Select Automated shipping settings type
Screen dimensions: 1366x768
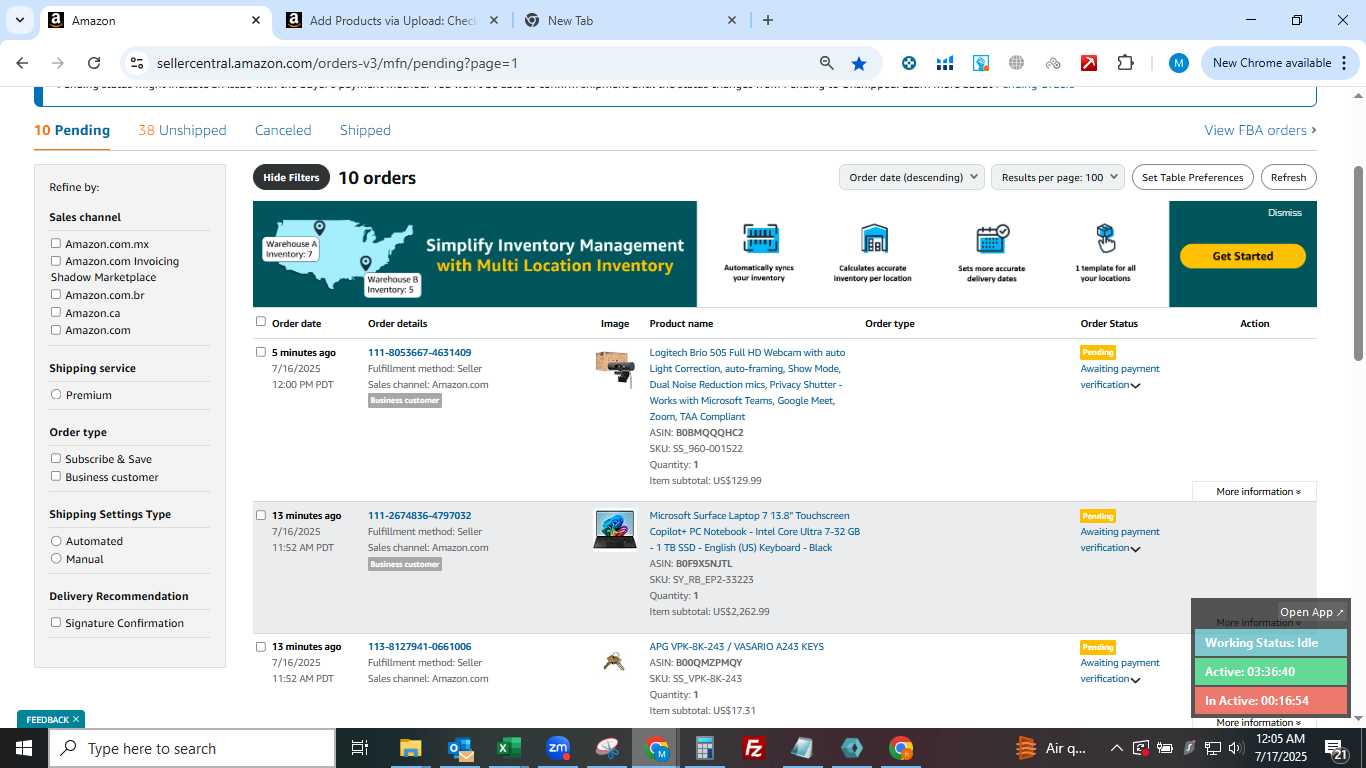[x=56, y=540]
